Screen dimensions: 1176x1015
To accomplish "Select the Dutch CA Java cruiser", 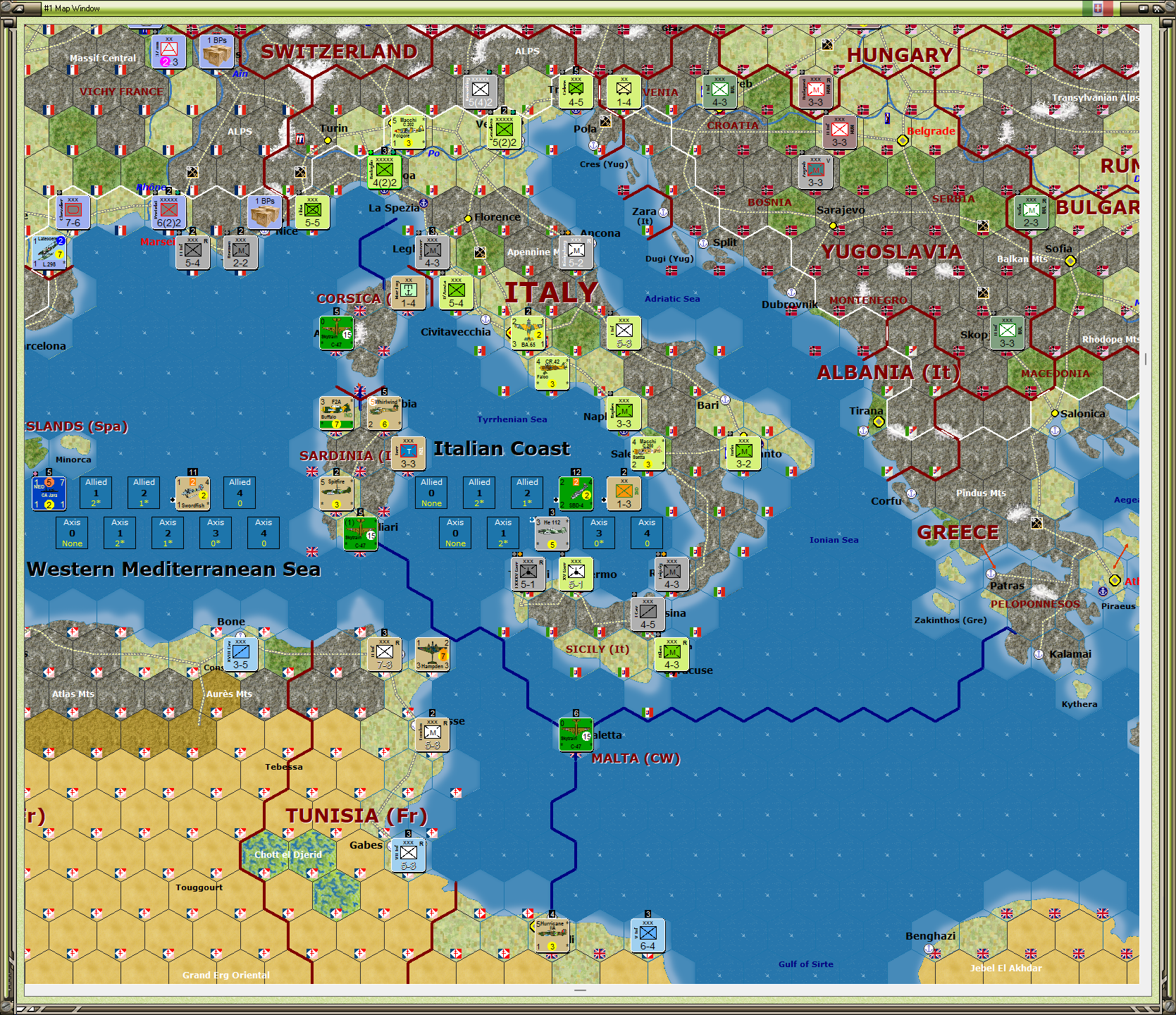I will tap(49, 493).
